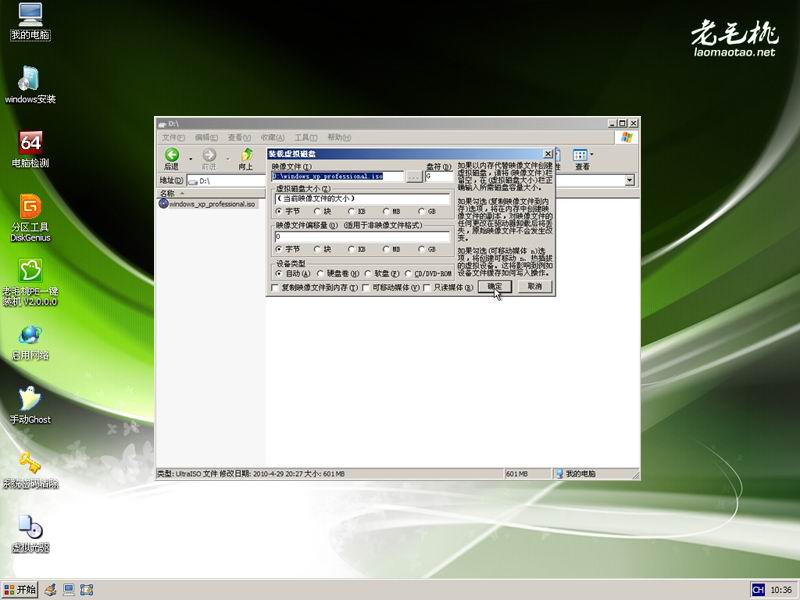Image resolution: width=800 pixels, height=600 pixels.
Task: Enable 复制映像文件到内存 checkbox
Action: click(274, 288)
